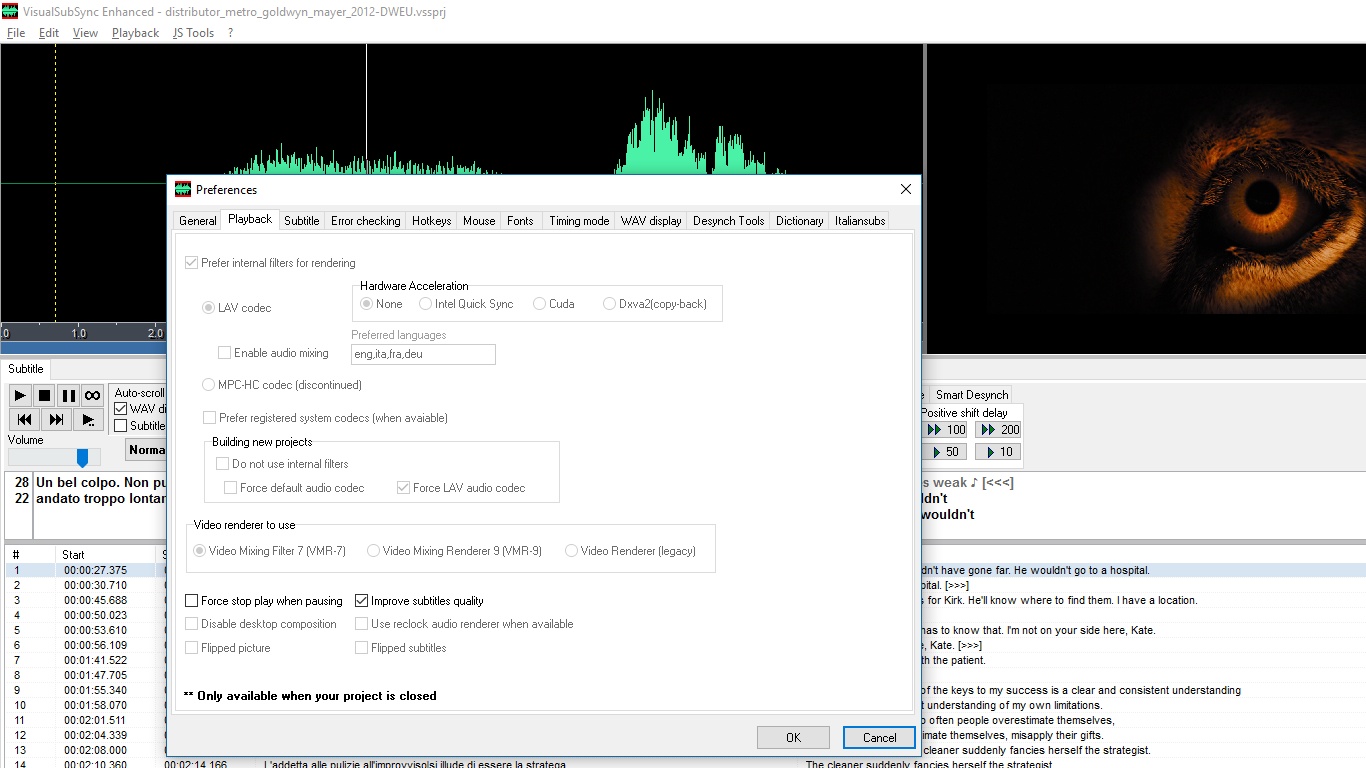The width and height of the screenshot is (1366, 768).
Task: Adjust the Volume slider handle
Action: coord(82,458)
